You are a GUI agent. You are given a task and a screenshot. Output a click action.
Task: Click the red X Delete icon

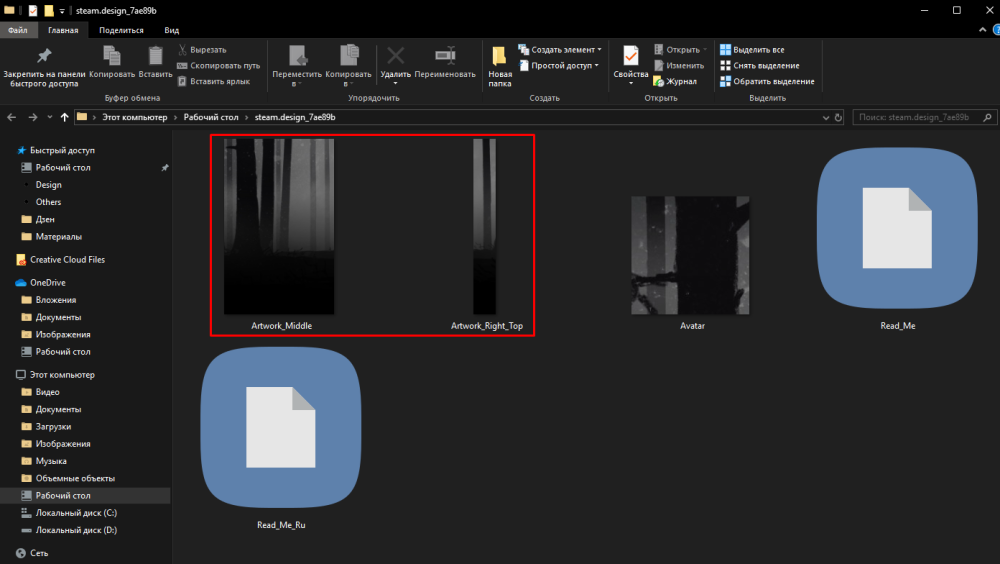tap(396, 56)
